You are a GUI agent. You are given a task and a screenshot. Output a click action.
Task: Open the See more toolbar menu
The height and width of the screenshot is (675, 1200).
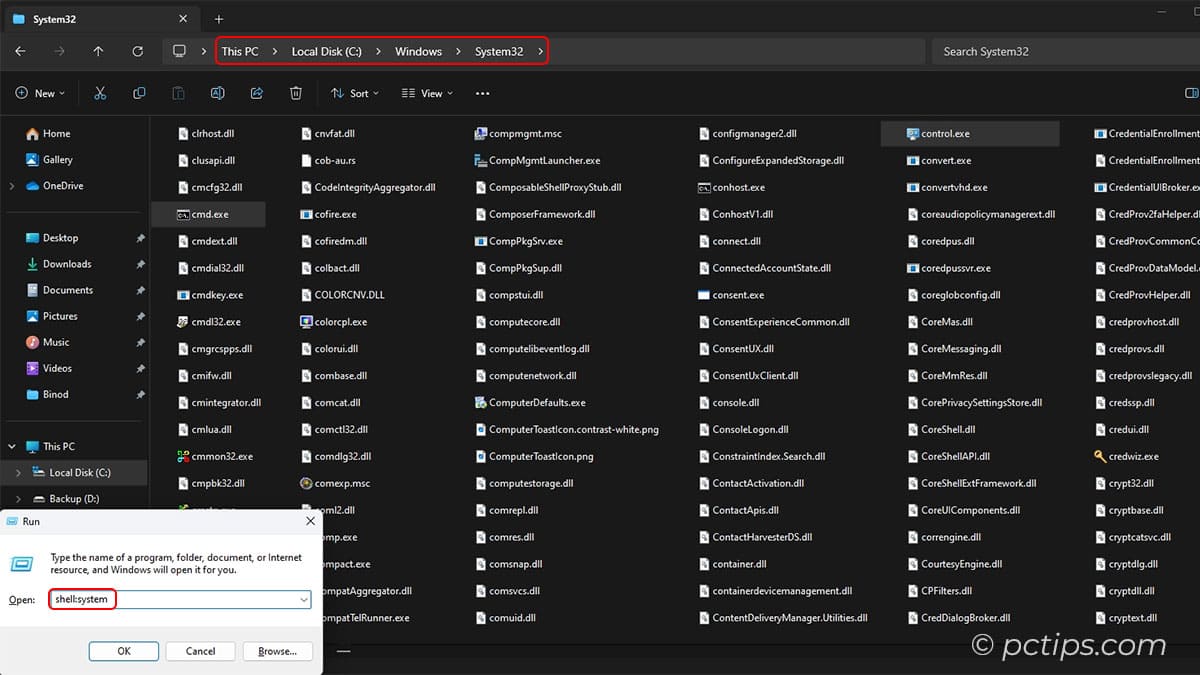[x=483, y=92]
